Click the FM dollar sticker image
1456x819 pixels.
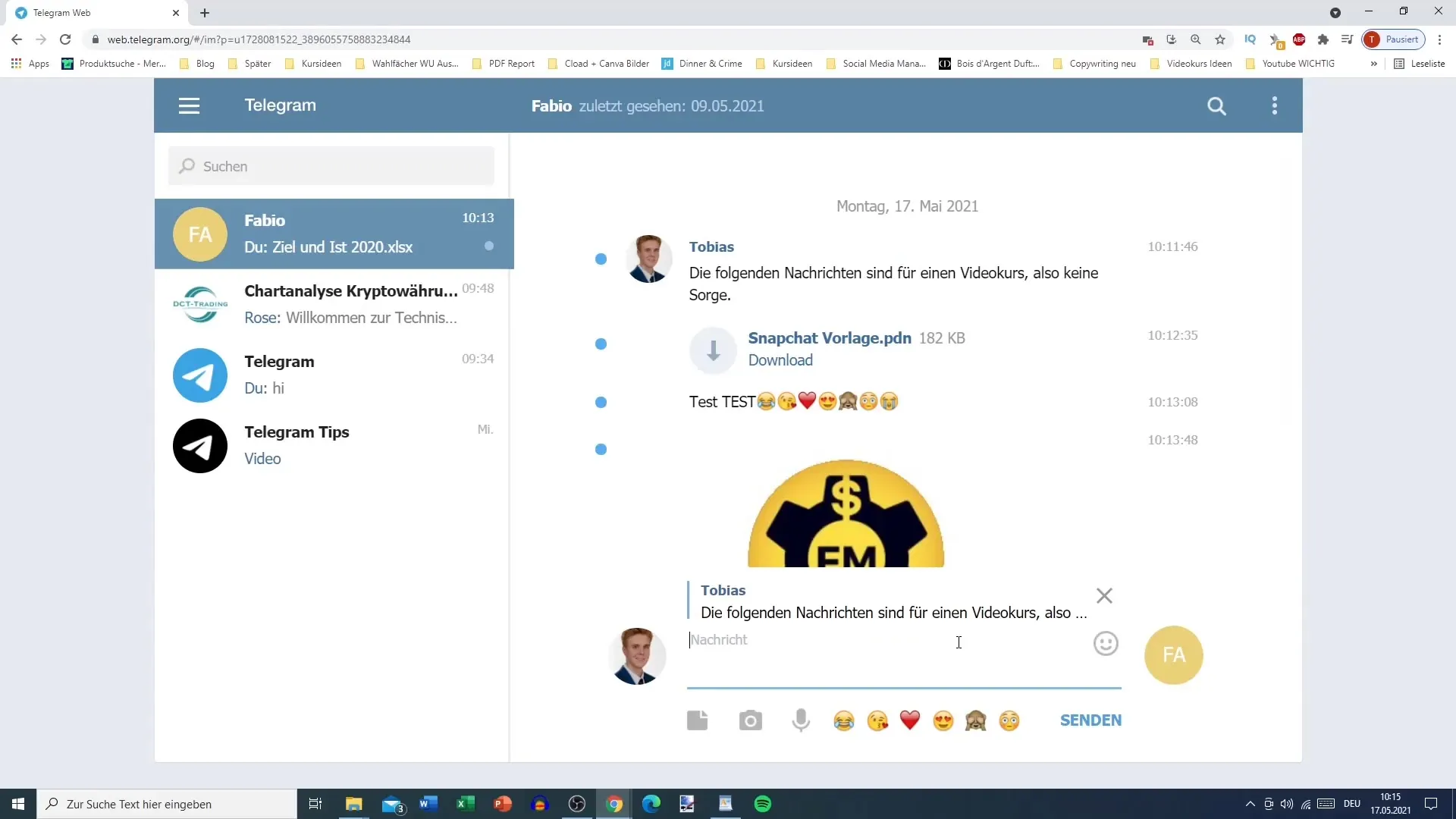pos(846,513)
